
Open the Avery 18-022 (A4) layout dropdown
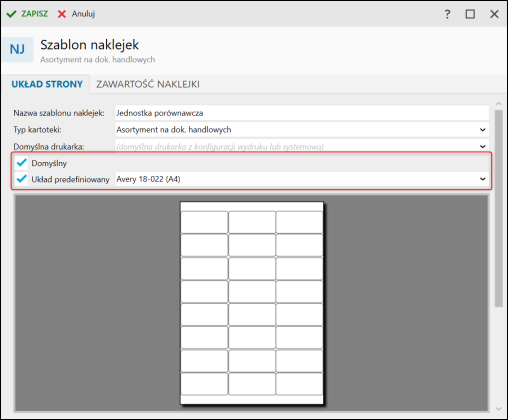click(482, 179)
